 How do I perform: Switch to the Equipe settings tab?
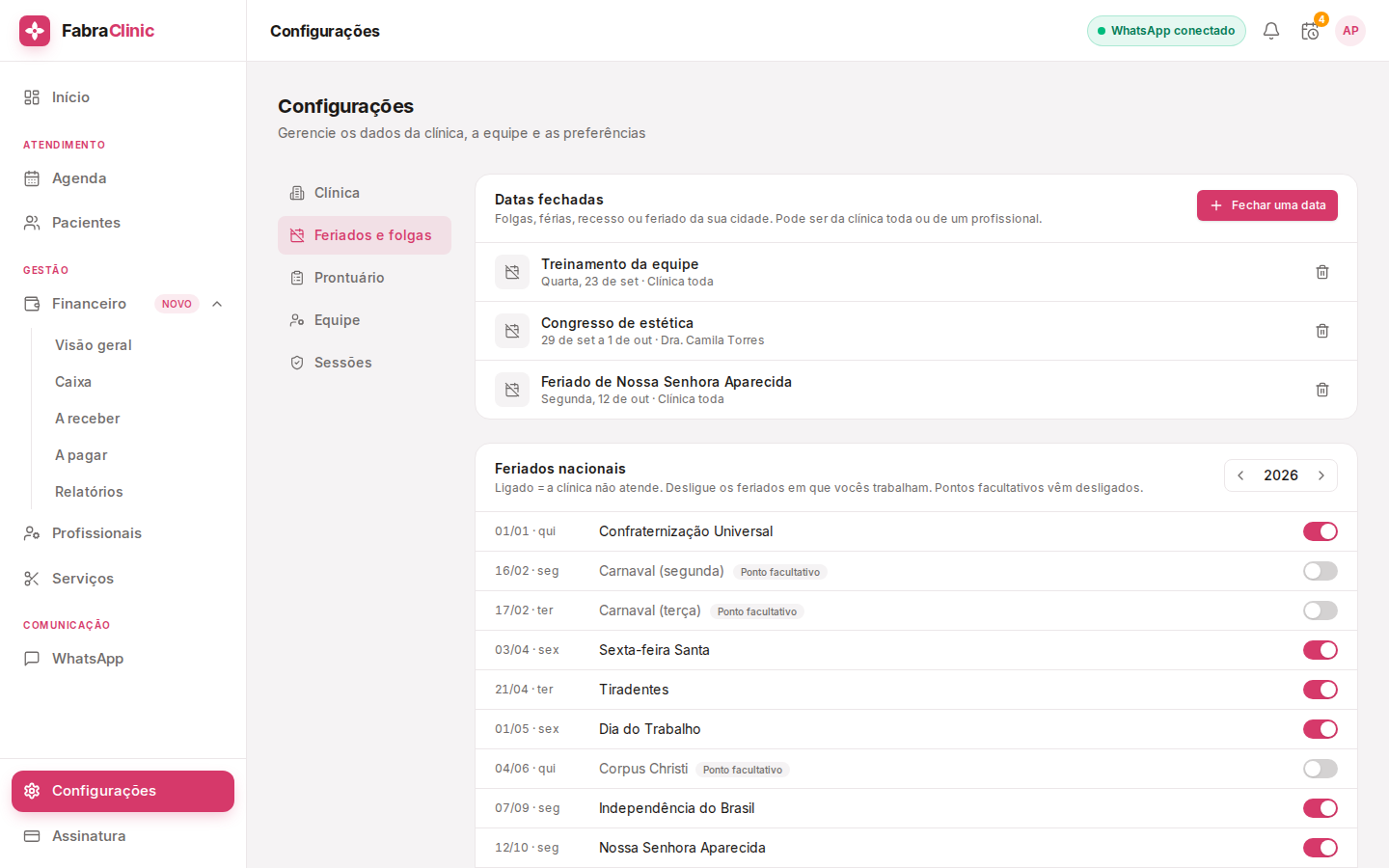[365, 320]
